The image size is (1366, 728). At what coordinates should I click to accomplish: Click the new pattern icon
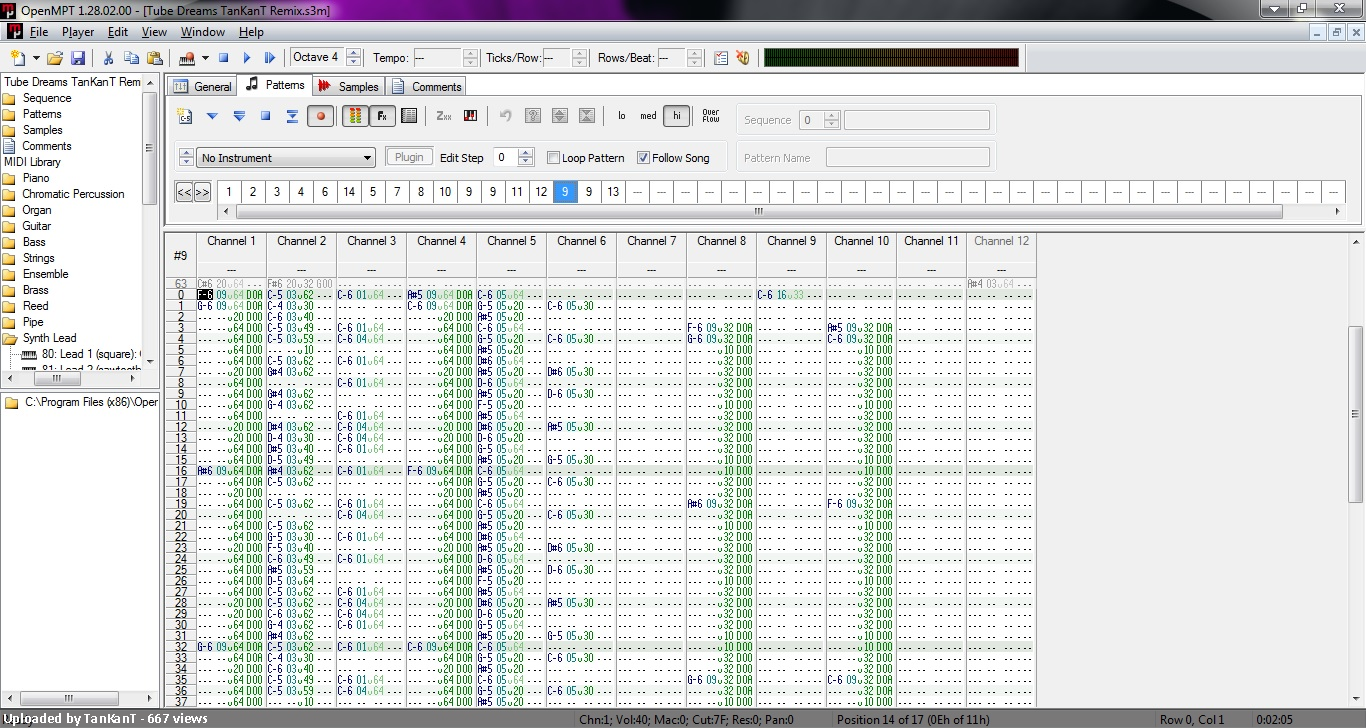(184, 116)
